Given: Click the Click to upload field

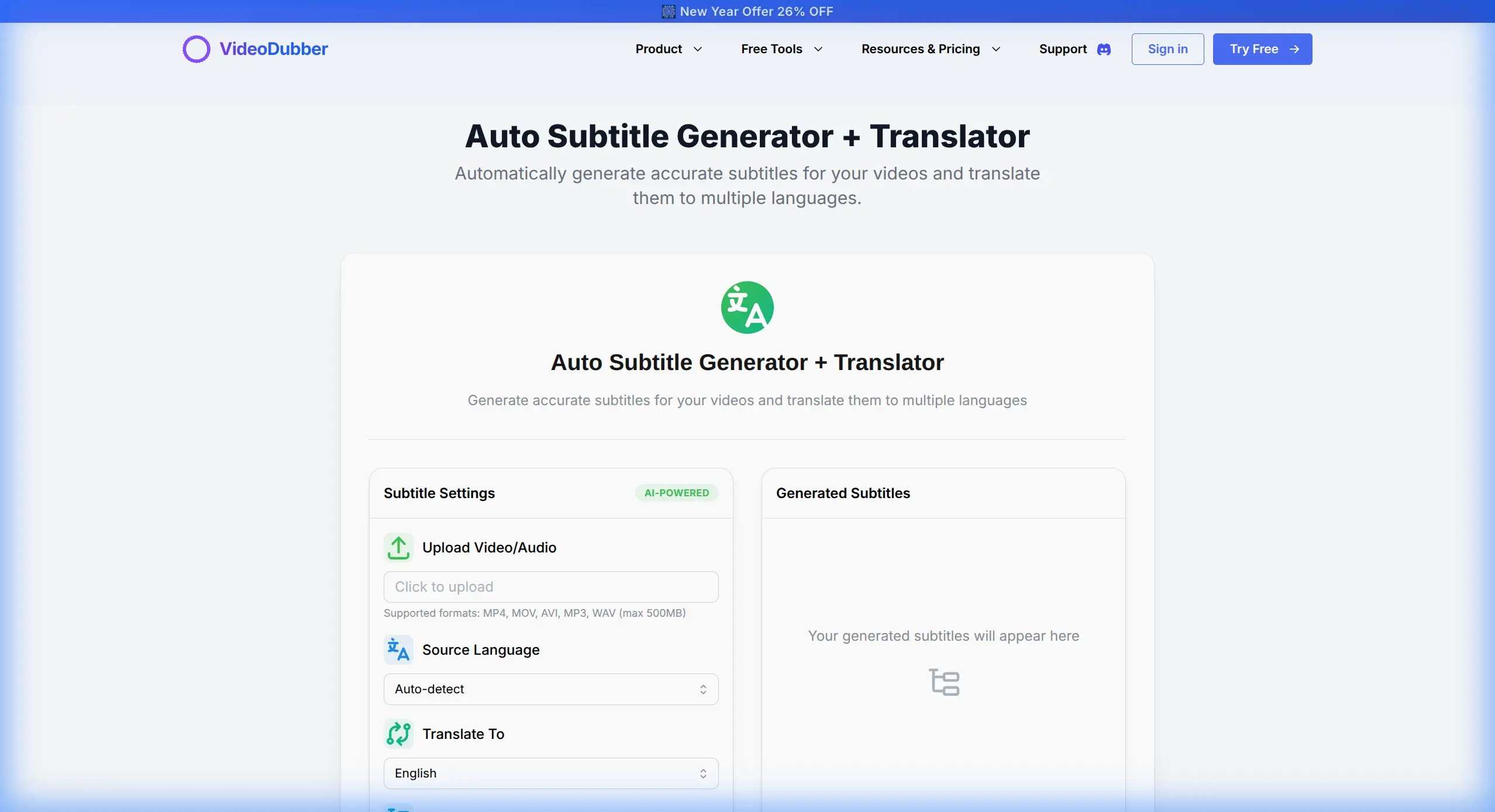Looking at the screenshot, I should 550,586.
